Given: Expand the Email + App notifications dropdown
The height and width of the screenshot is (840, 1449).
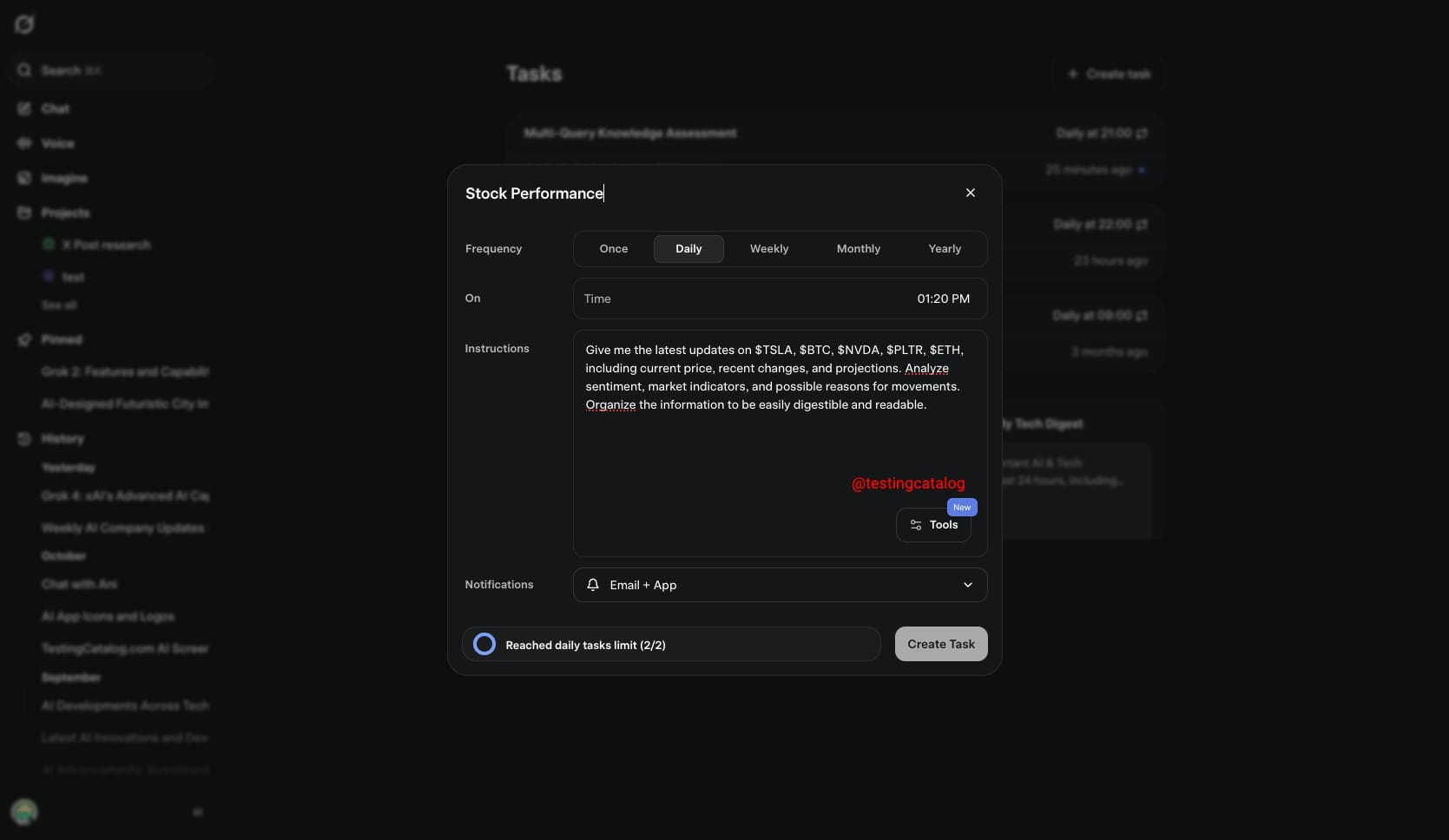Looking at the screenshot, I should point(967,585).
